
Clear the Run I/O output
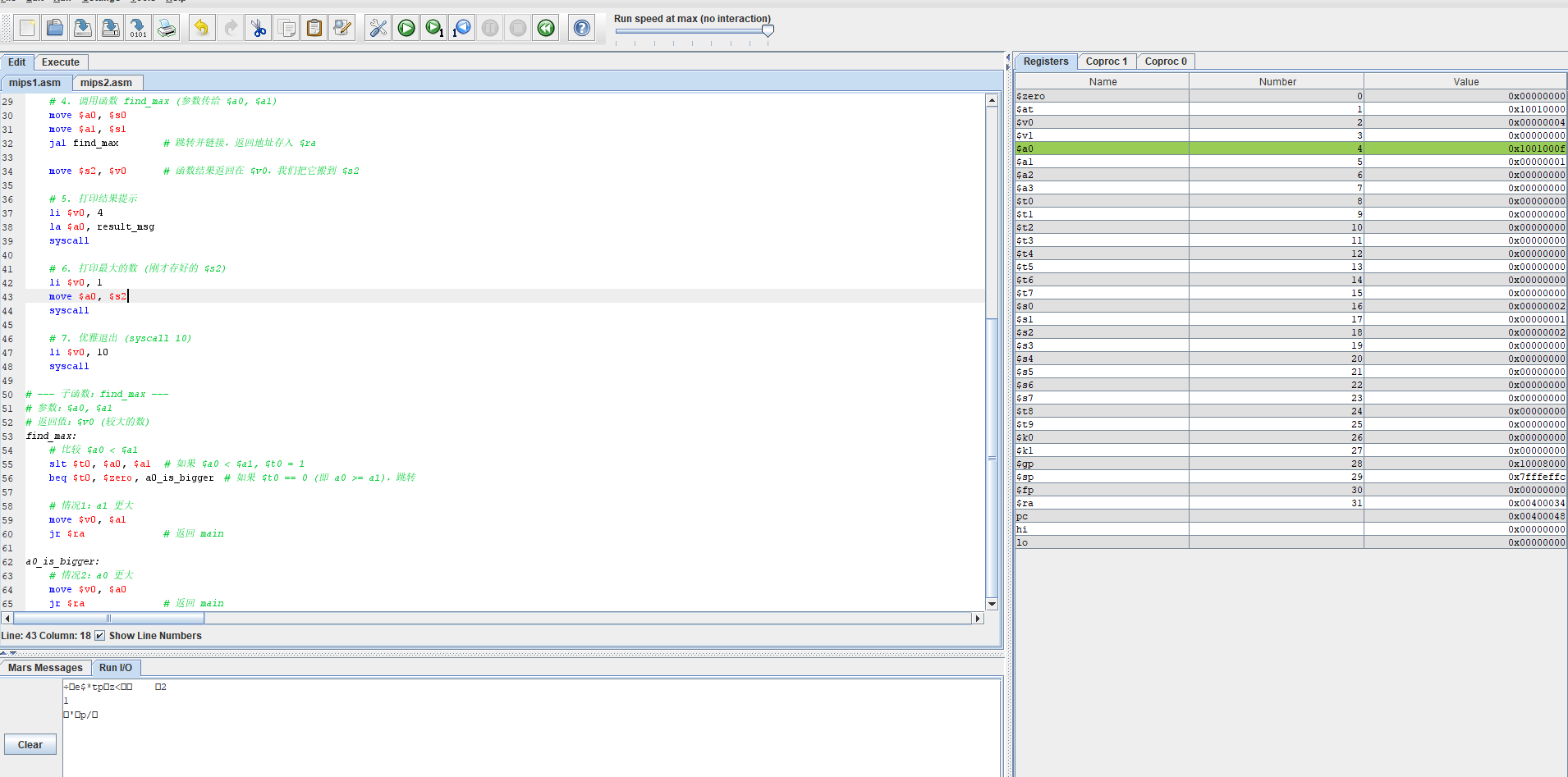point(30,745)
